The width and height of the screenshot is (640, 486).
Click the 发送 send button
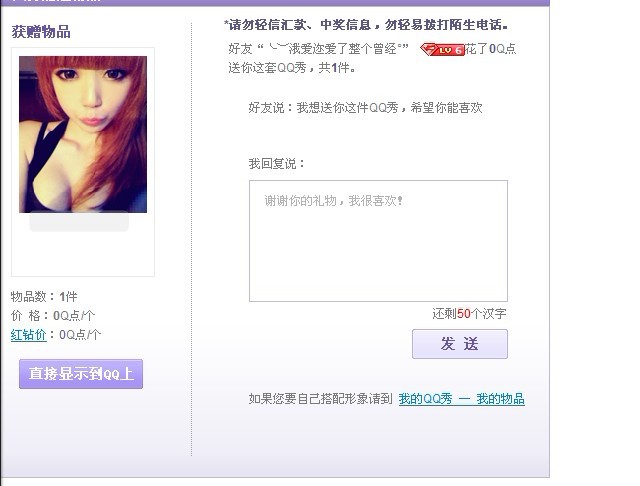point(460,344)
